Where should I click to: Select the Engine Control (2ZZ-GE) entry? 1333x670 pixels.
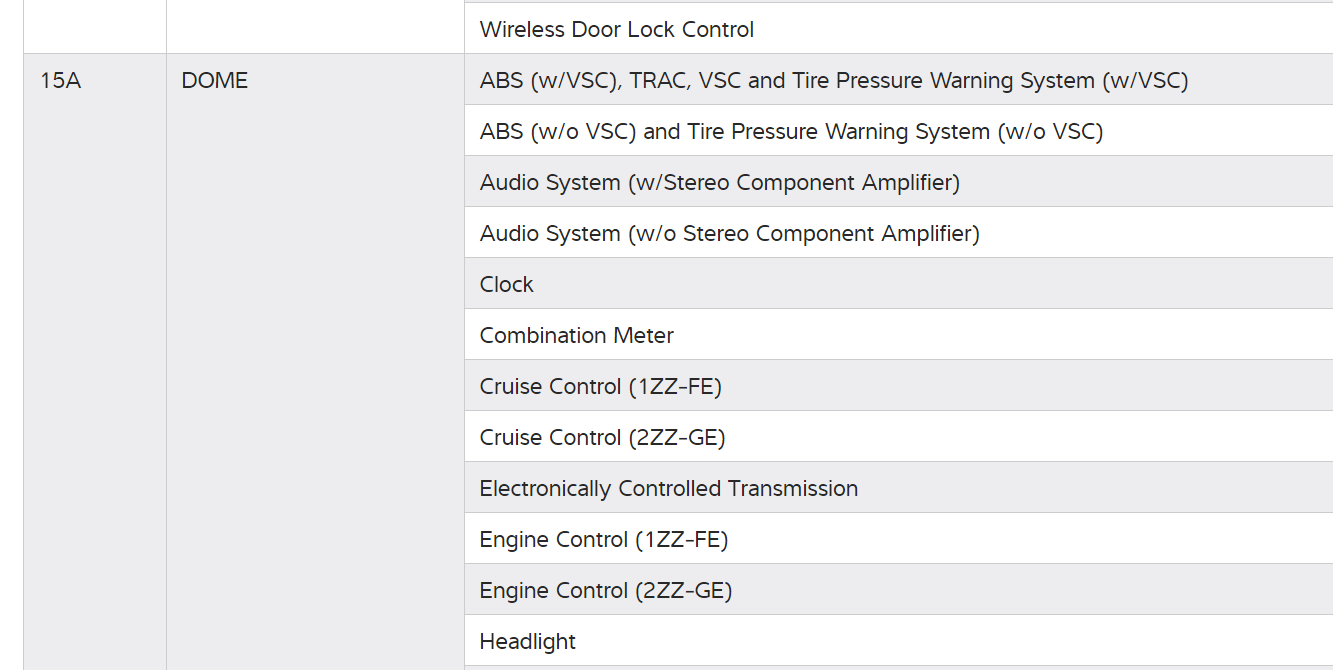pyautogui.click(x=606, y=591)
